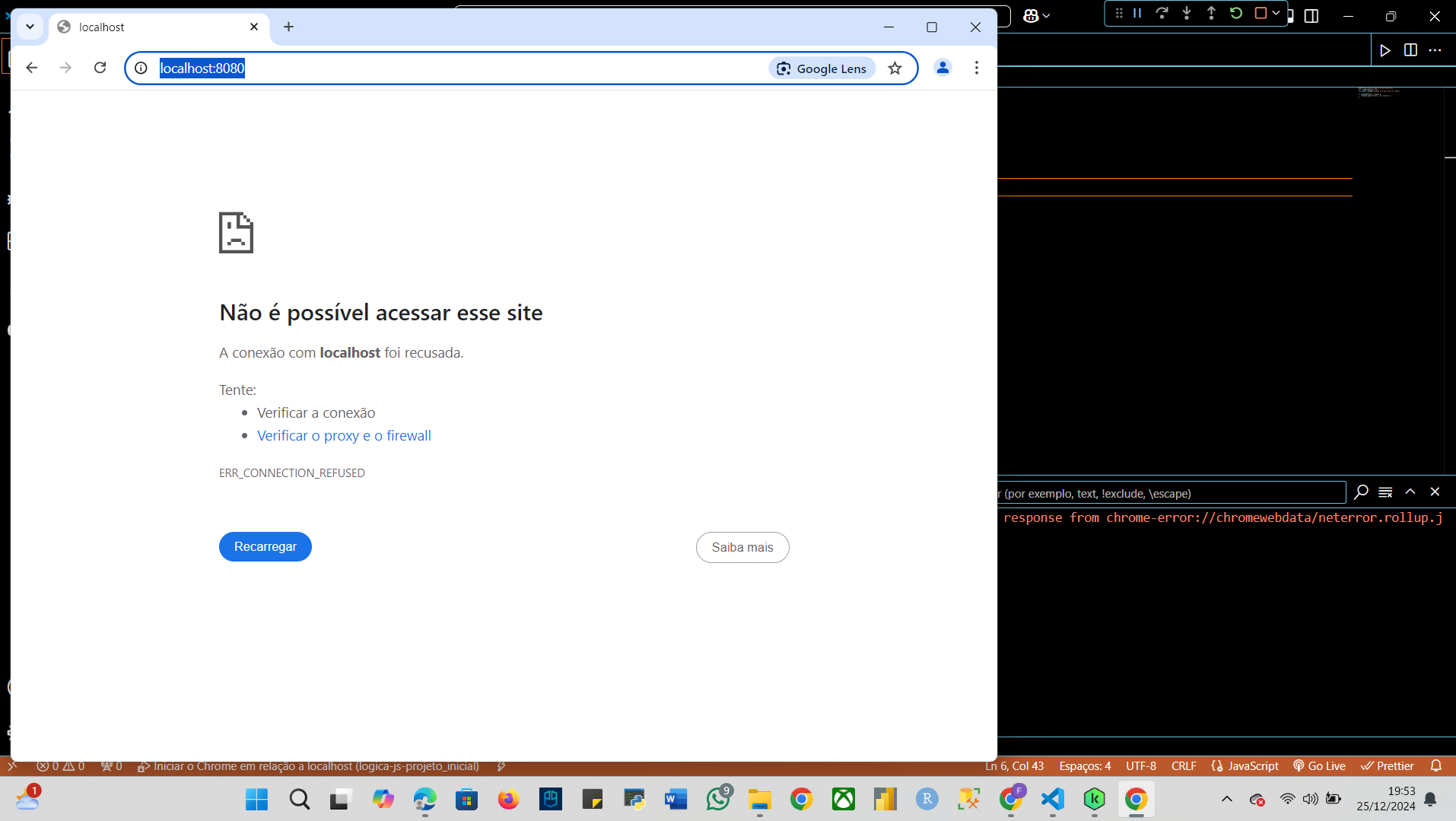Open a new Chrome tab

(x=288, y=27)
